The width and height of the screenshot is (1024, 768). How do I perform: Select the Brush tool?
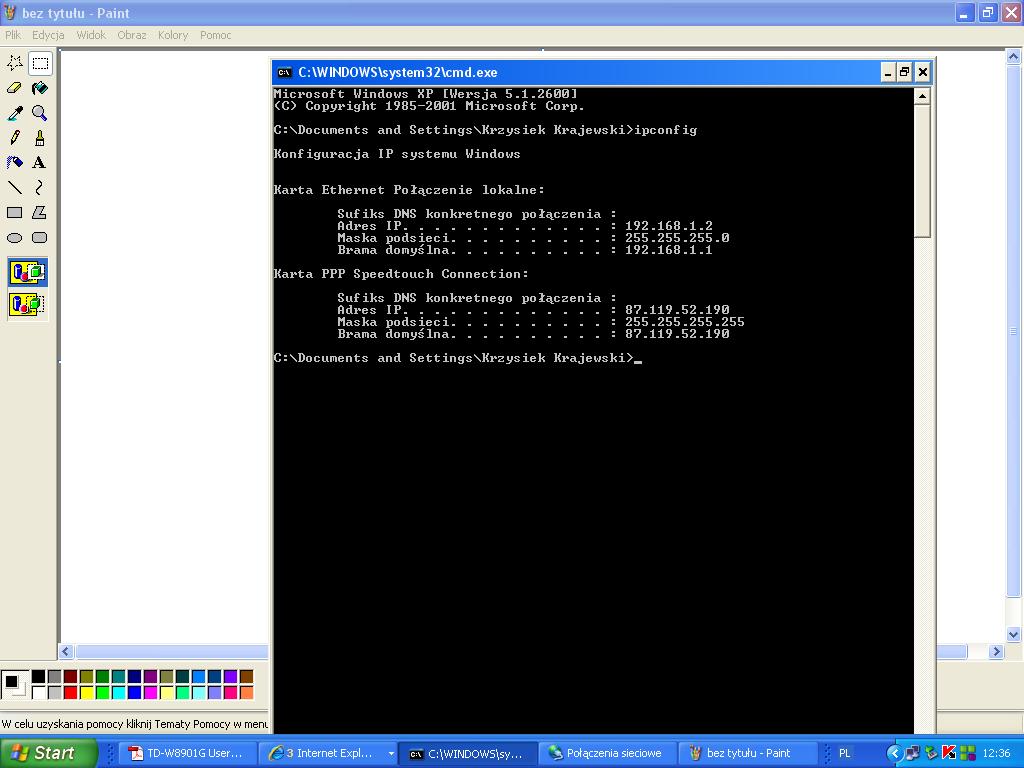pyautogui.click(x=40, y=138)
